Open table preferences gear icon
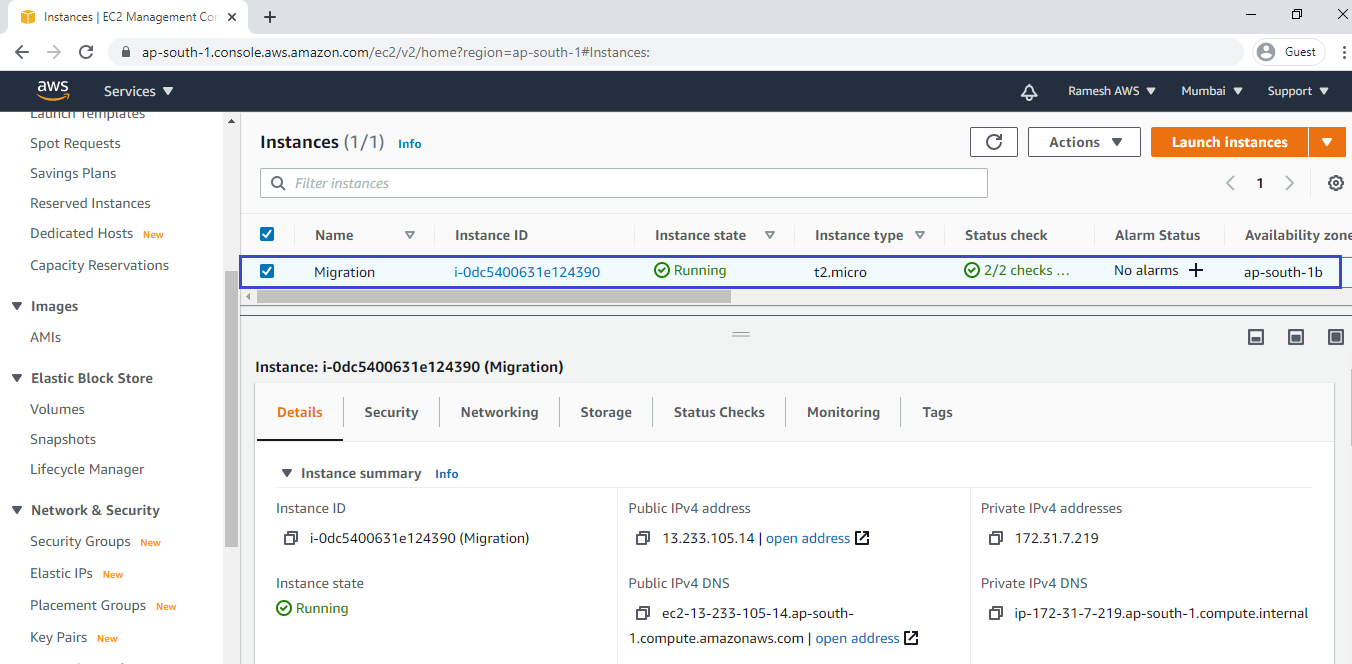Image resolution: width=1352 pixels, height=664 pixels. pos(1335,183)
